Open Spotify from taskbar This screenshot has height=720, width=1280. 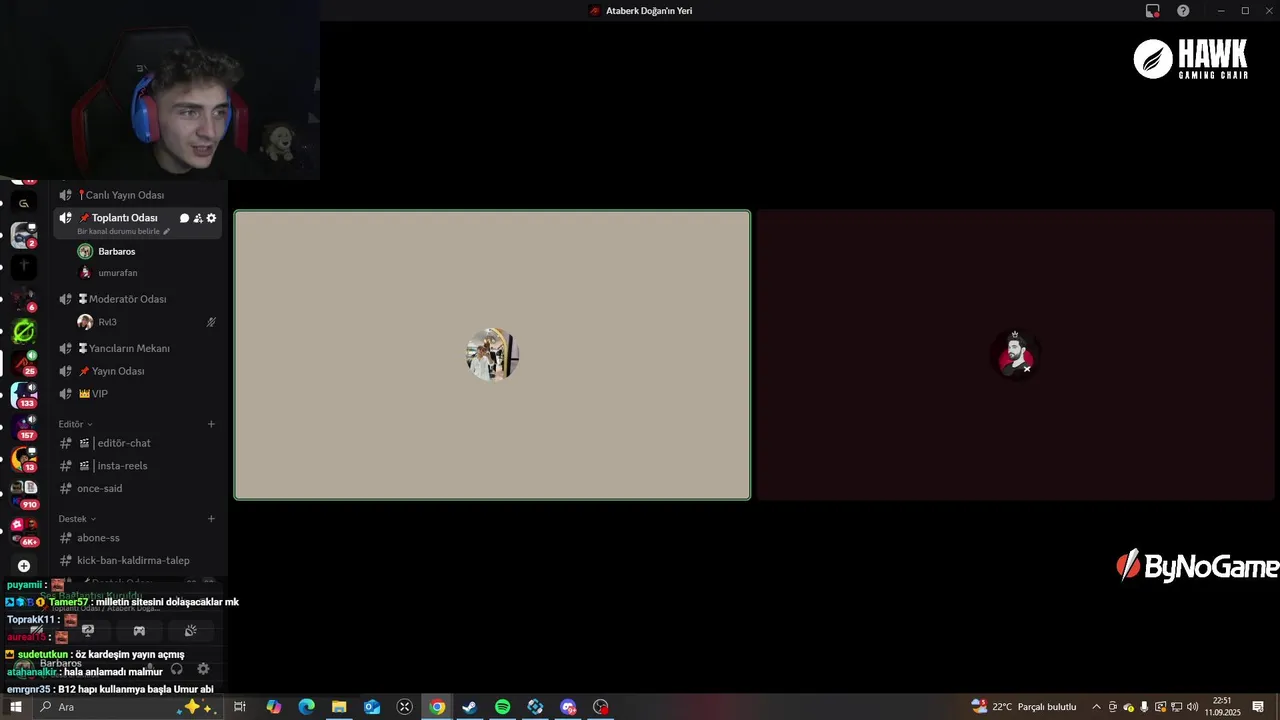point(503,707)
